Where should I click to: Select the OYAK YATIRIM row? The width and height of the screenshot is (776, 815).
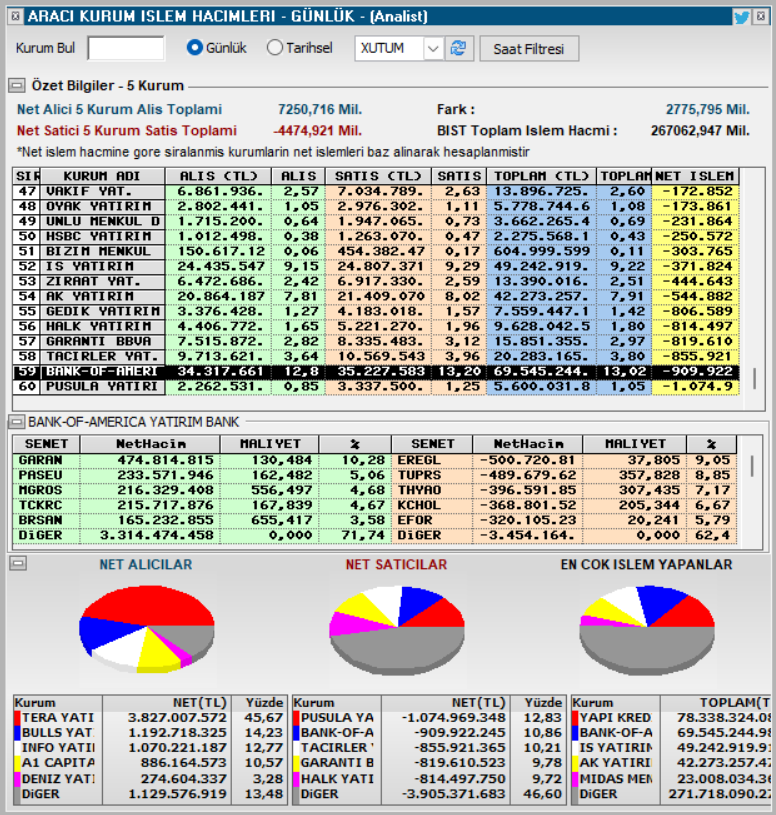[375, 206]
